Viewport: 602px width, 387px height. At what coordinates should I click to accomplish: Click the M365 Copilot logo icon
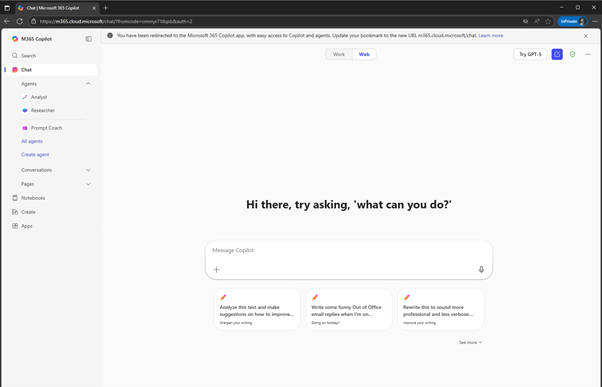tap(15, 39)
